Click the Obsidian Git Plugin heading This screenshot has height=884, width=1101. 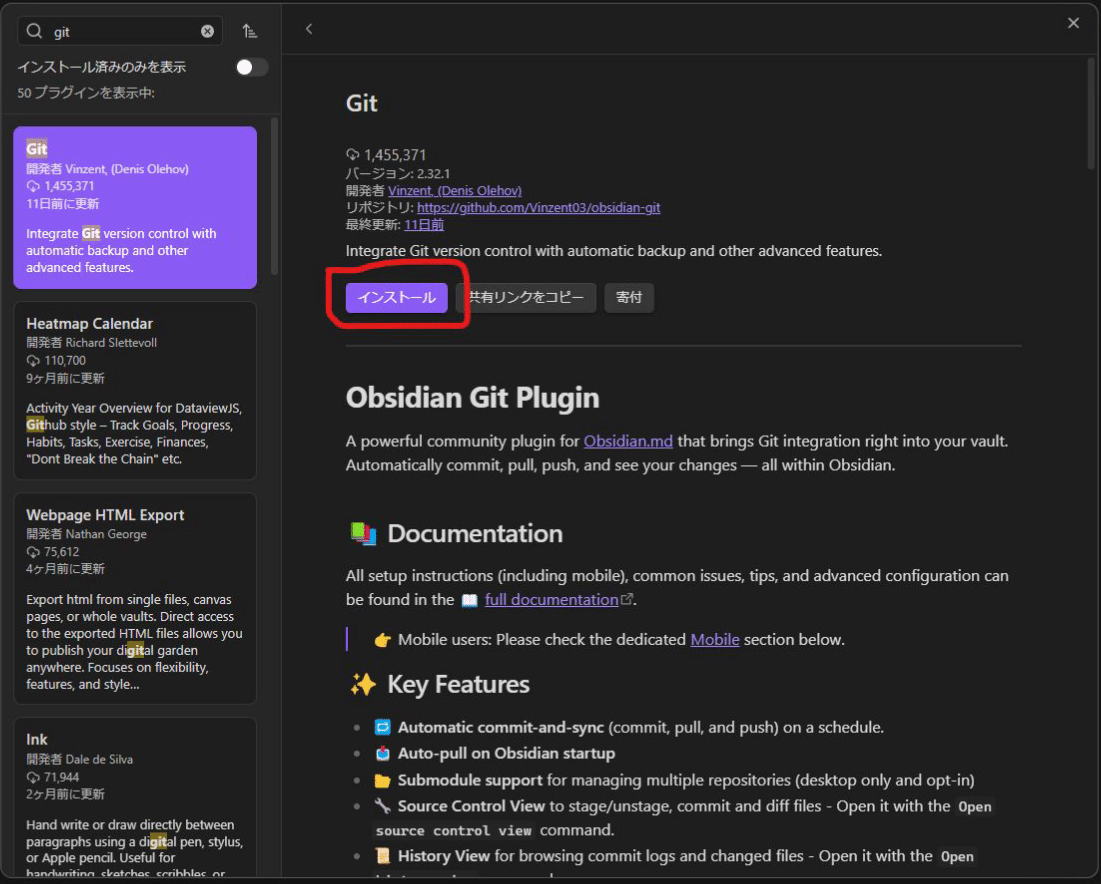point(473,398)
